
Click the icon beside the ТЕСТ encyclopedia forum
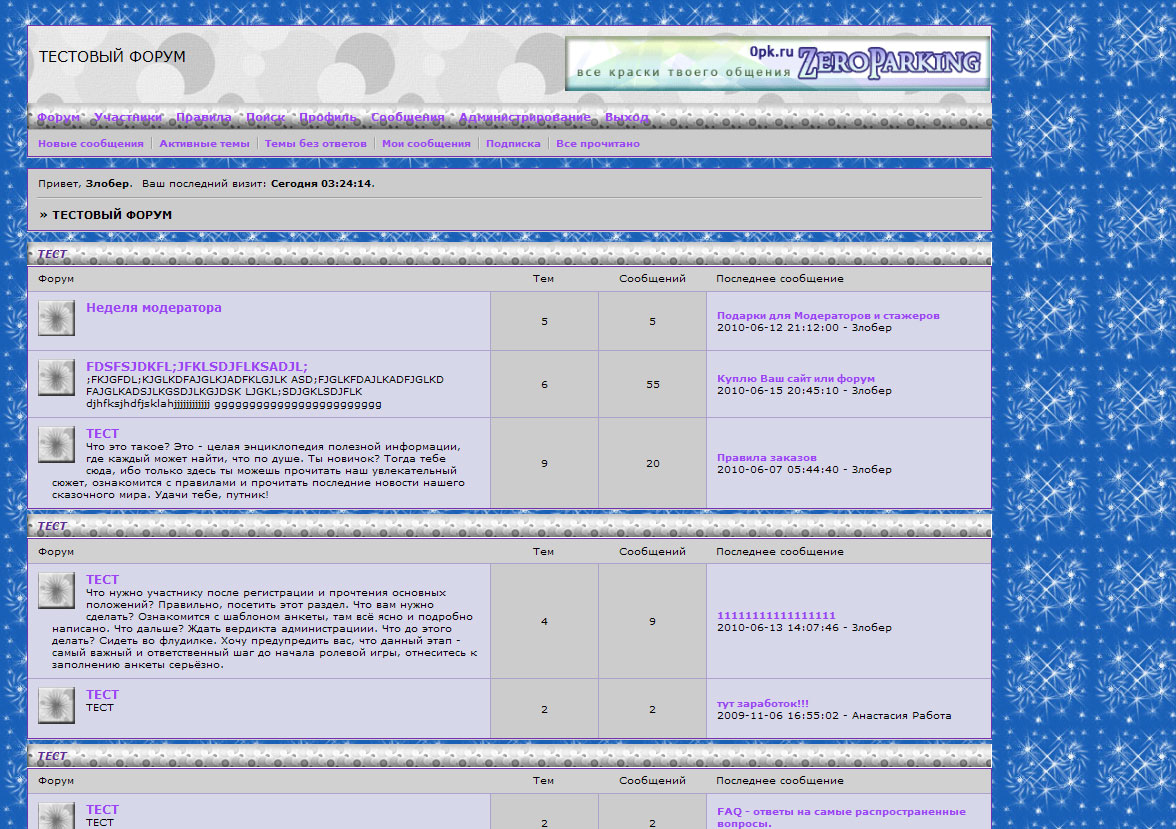(56, 444)
